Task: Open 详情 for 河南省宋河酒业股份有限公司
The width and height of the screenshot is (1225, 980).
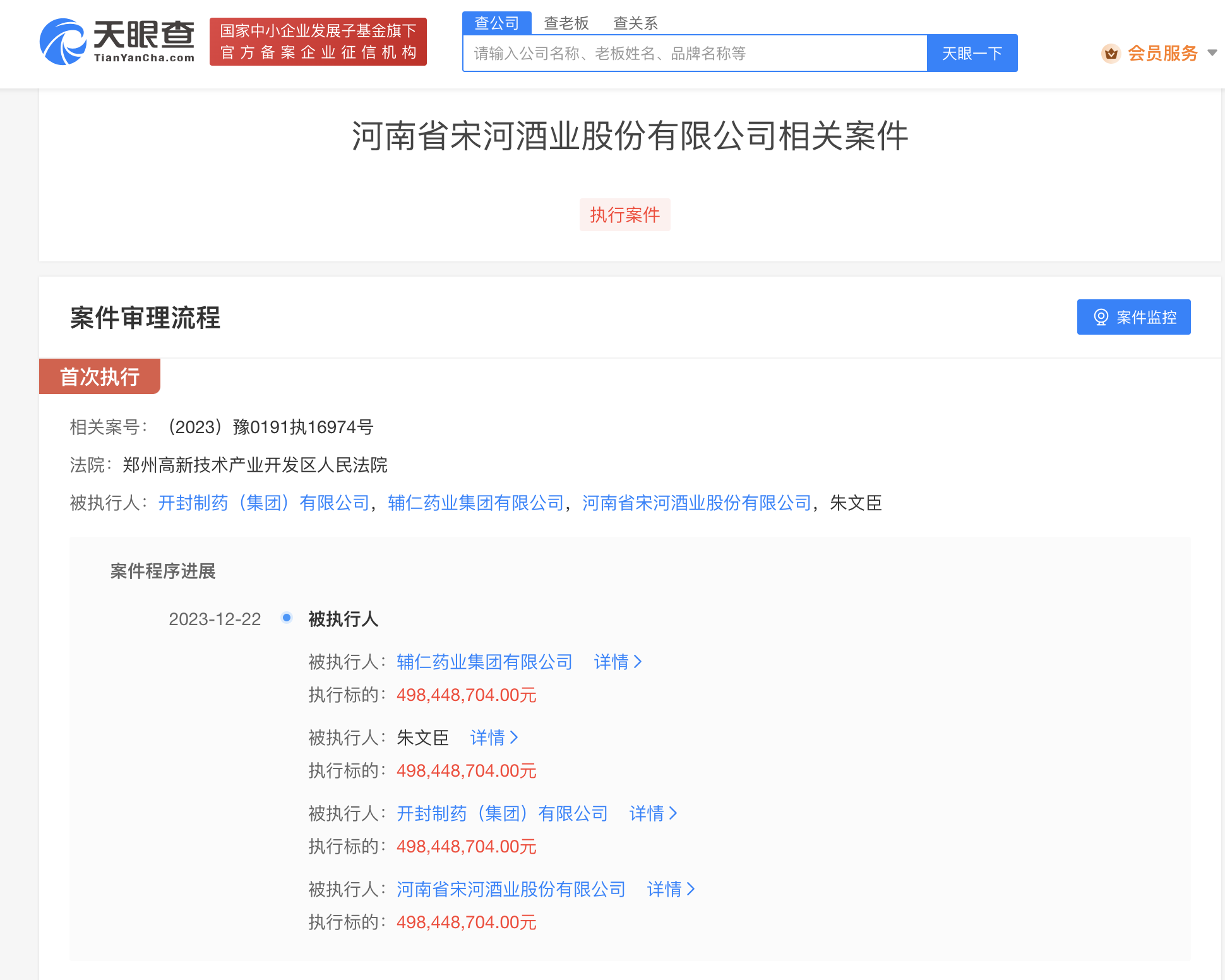Action: (671, 889)
